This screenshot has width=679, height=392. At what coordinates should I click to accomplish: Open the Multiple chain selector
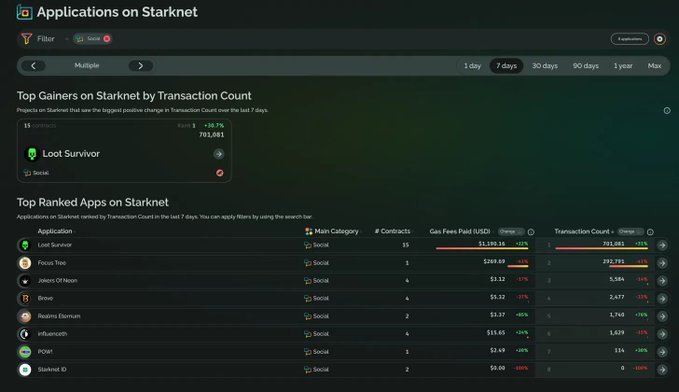pyautogui.click(x=87, y=65)
